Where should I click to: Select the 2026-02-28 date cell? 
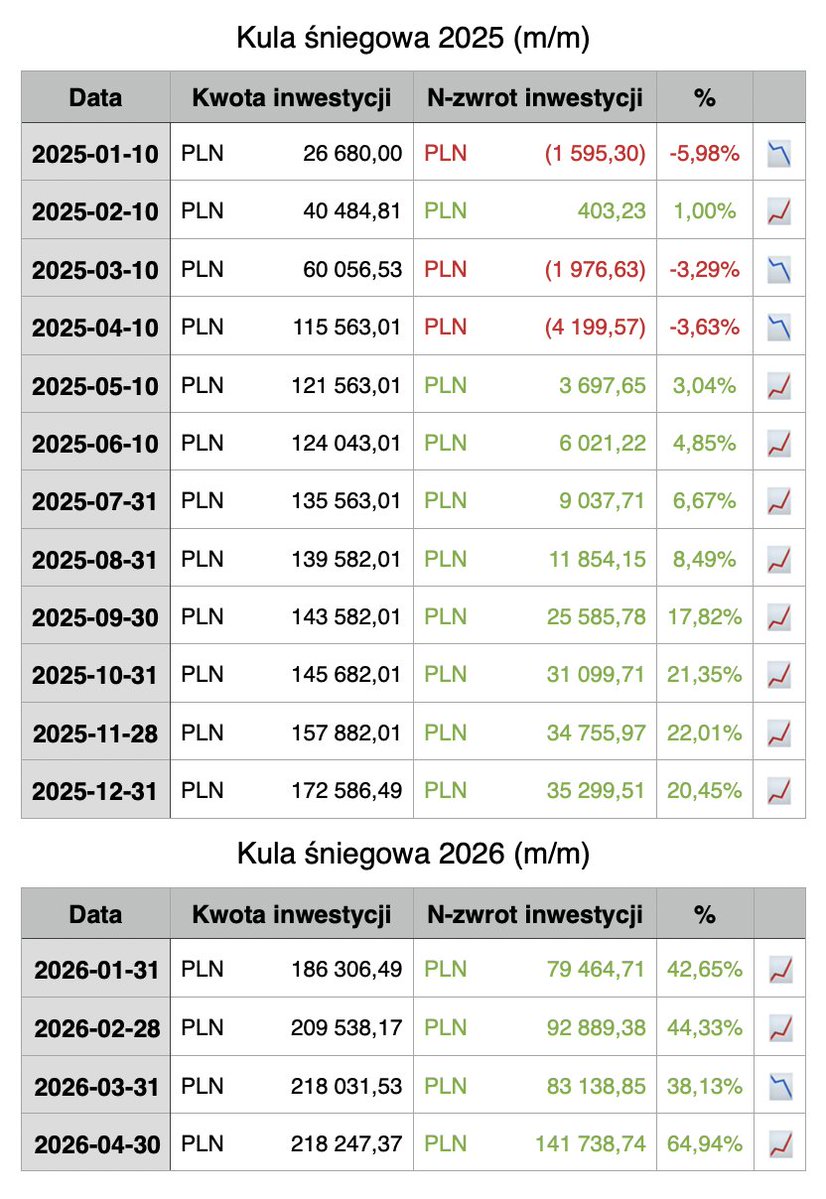click(x=95, y=1027)
